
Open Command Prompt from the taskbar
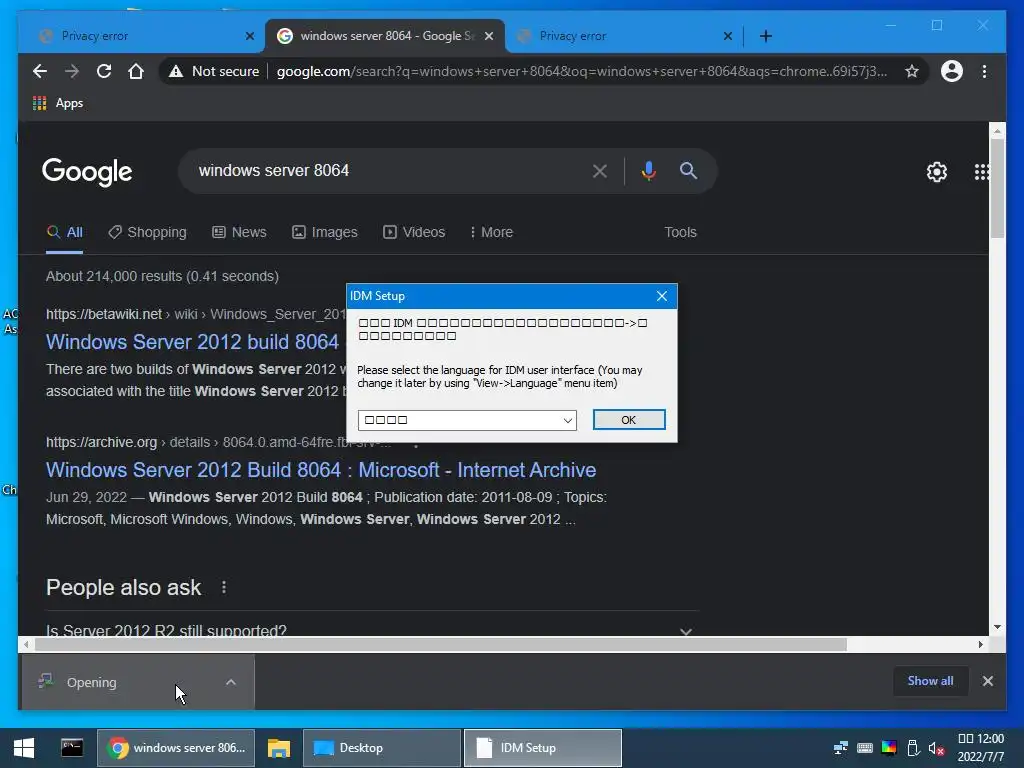[72, 748]
